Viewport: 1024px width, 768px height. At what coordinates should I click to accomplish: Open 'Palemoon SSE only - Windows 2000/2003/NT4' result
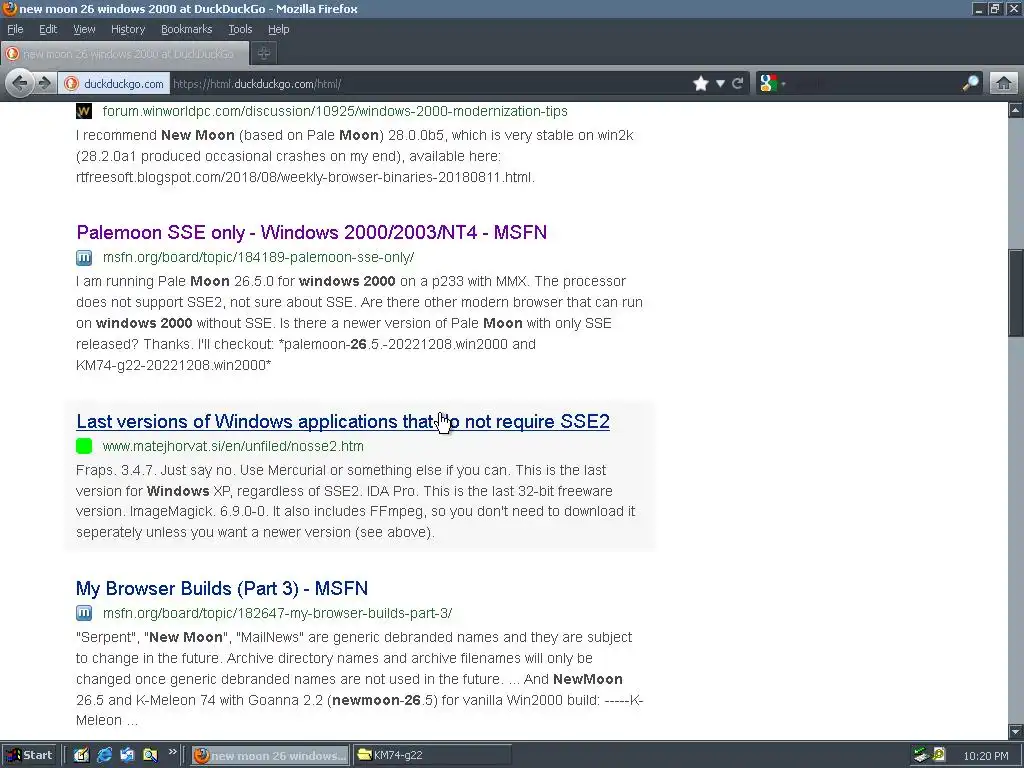(x=312, y=232)
